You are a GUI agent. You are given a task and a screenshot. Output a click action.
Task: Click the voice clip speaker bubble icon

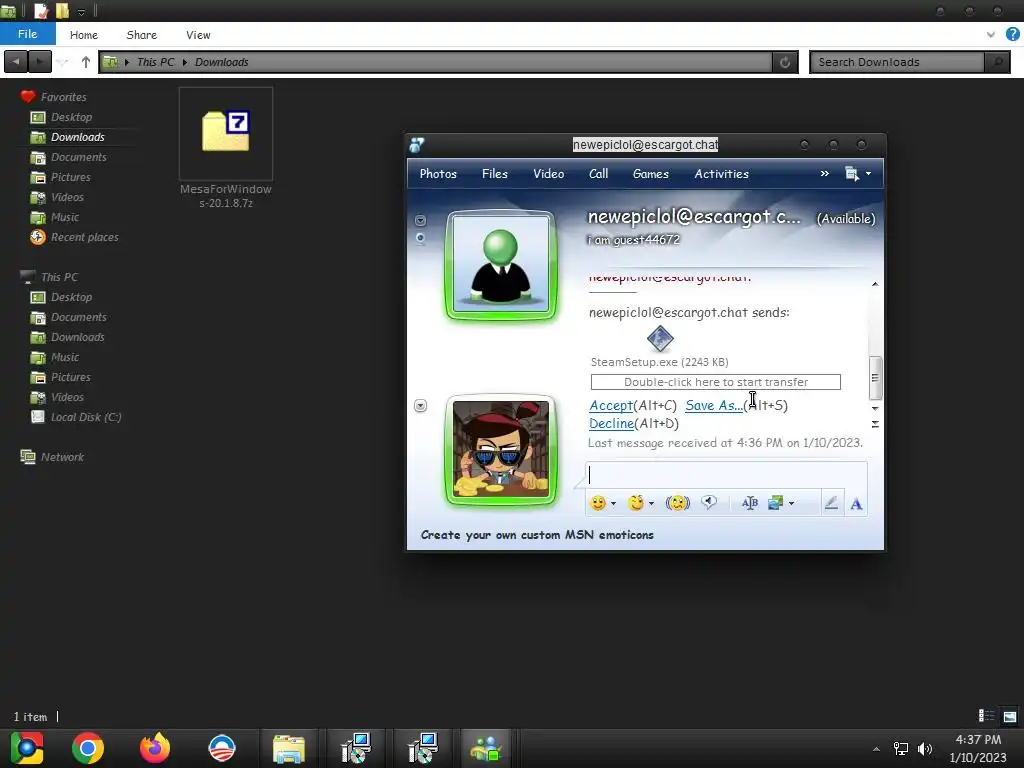click(x=709, y=502)
